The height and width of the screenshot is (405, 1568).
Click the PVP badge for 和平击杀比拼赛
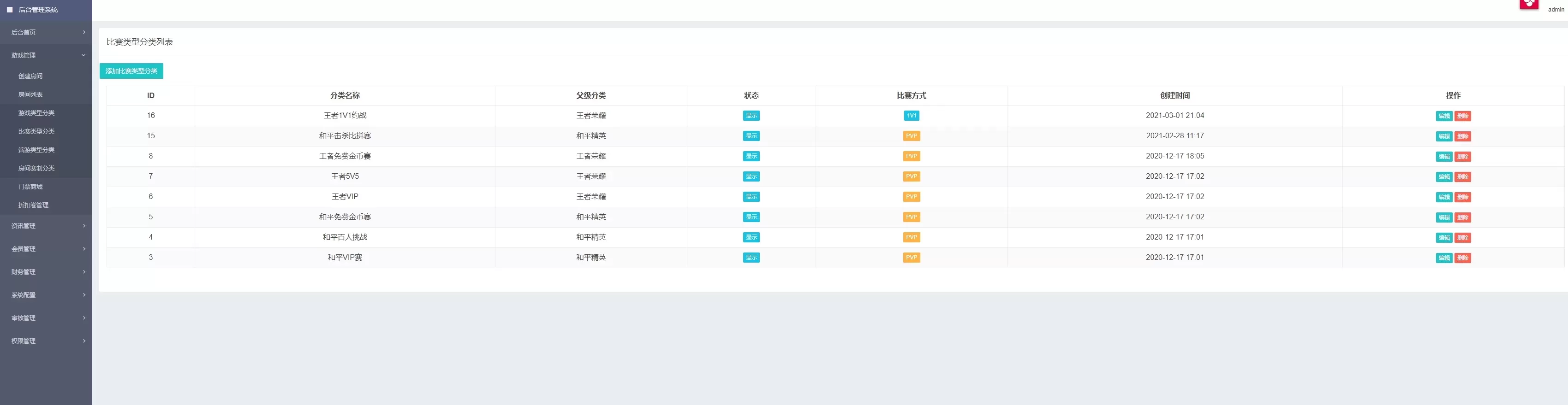[x=911, y=136]
